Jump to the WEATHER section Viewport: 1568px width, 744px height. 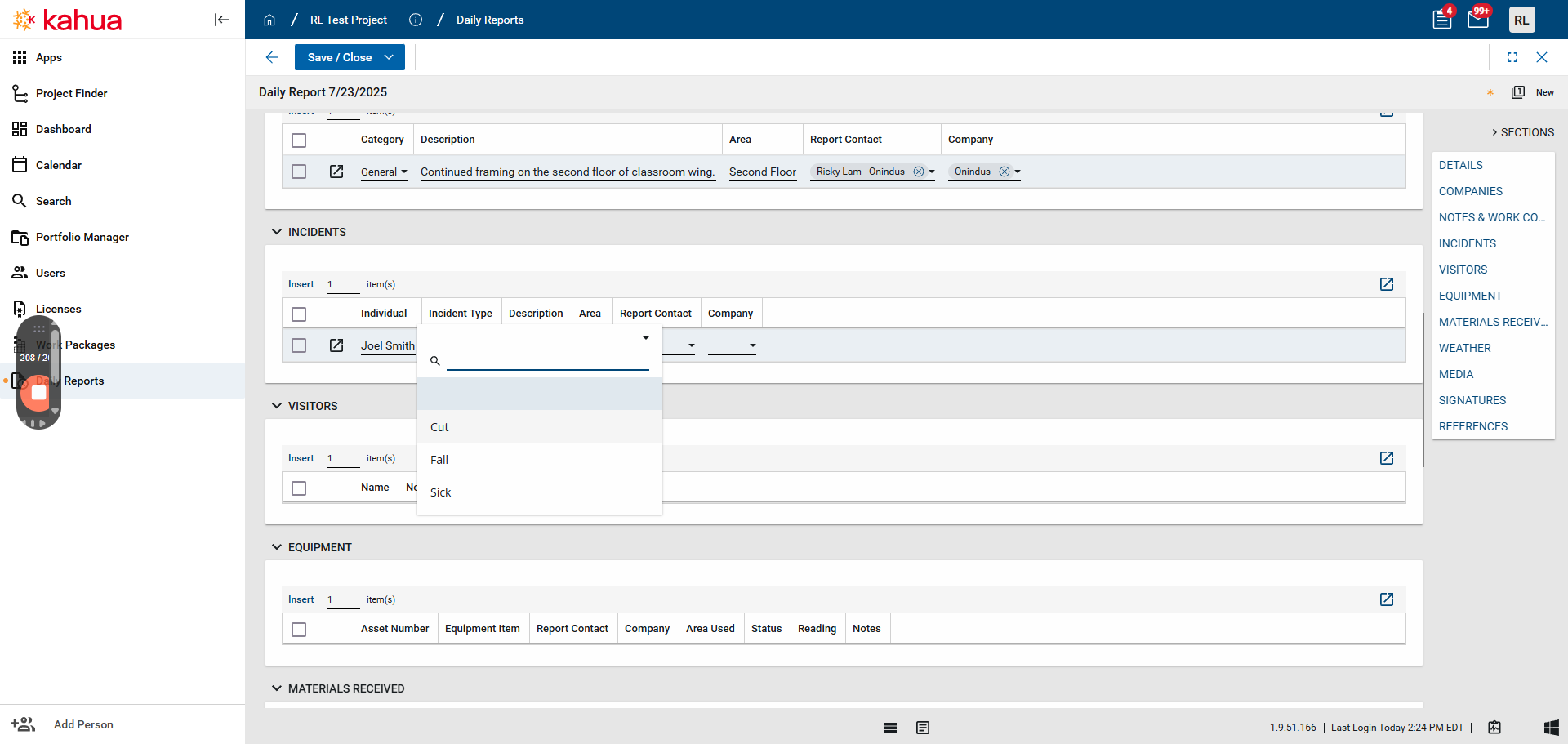coord(1465,348)
